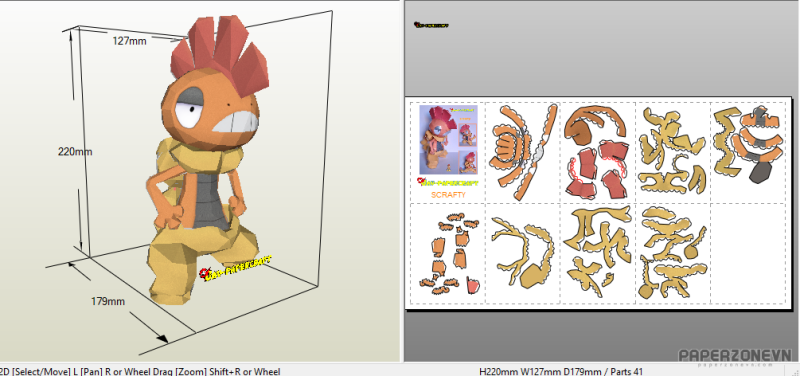Click the small logo at top of 2D pane
Viewport: 800px width, 376px height.
(431, 24)
